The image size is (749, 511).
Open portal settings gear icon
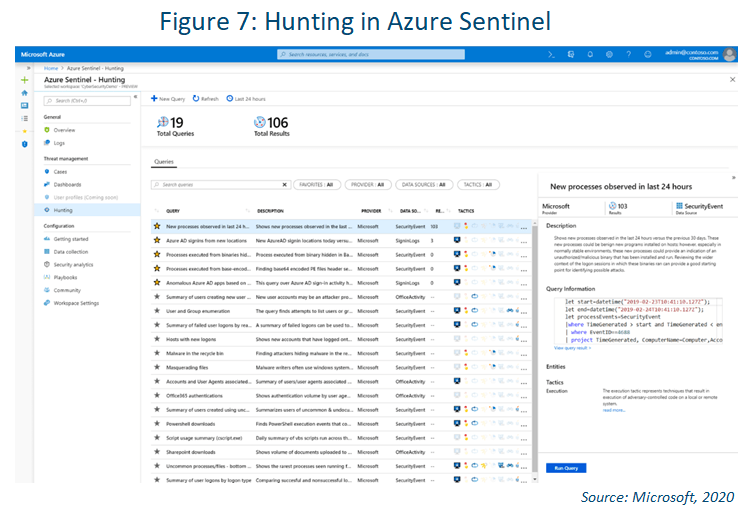coord(610,54)
